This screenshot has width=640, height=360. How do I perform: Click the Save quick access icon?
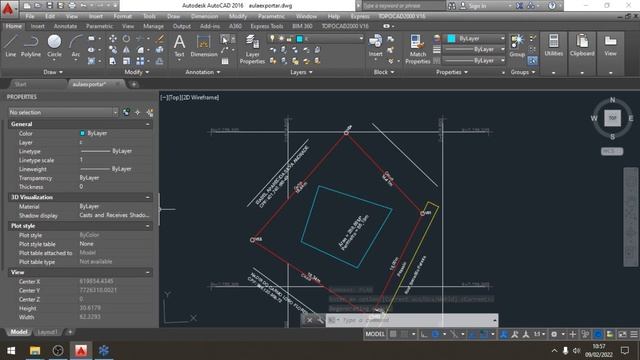click(49, 6)
